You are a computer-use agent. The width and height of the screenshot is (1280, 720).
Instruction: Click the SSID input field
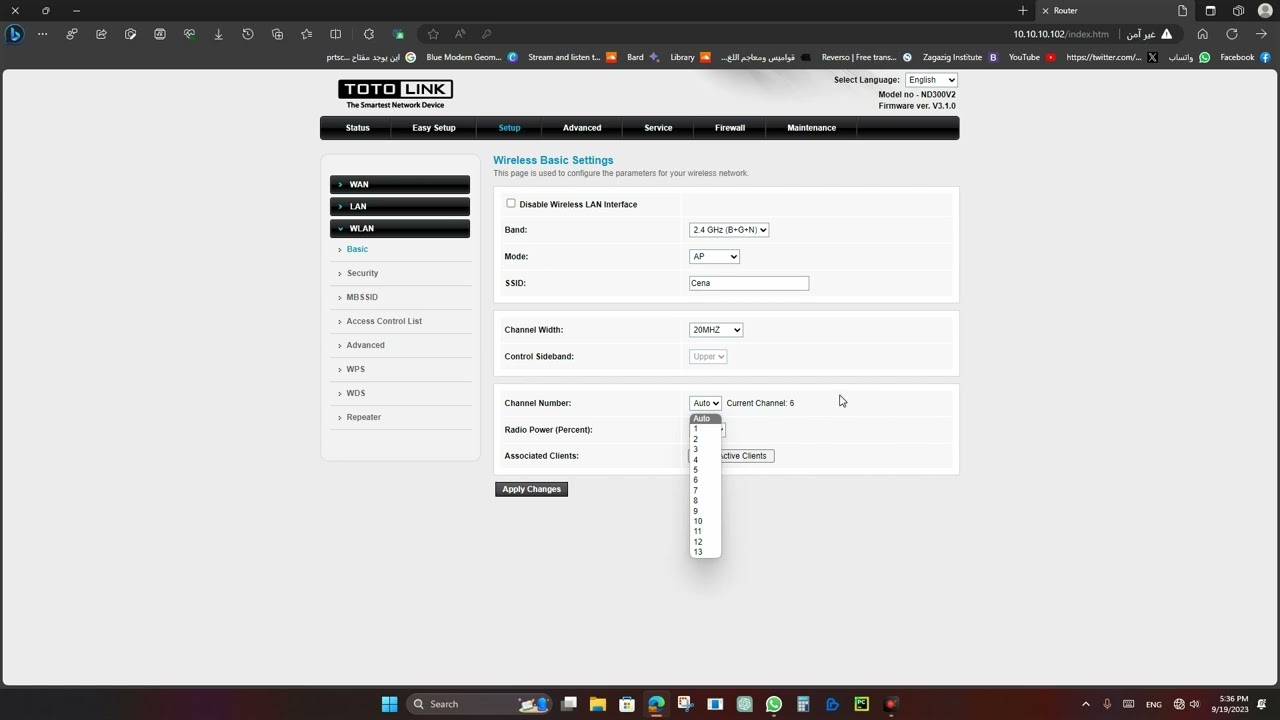point(749,283)
